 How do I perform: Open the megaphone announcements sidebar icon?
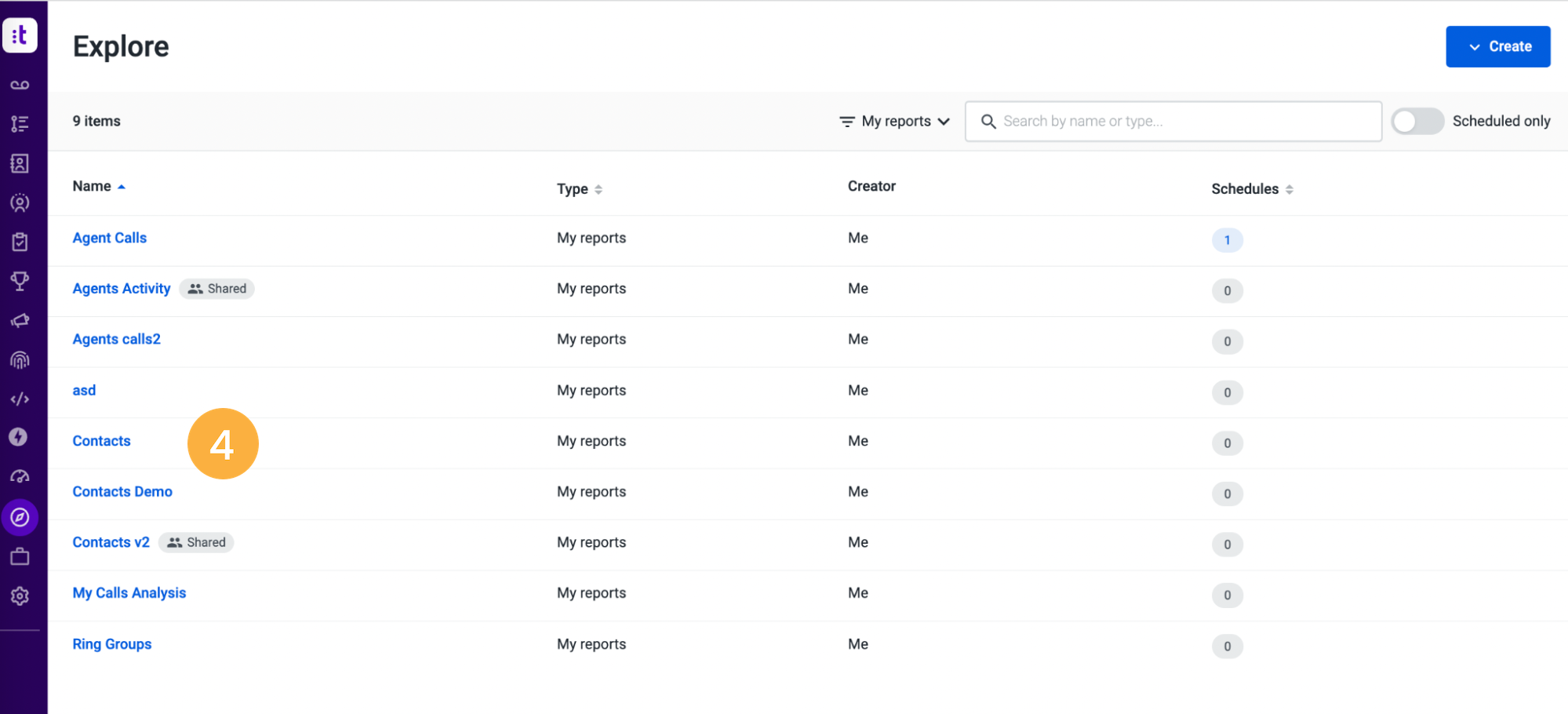(x=20, y=320)
